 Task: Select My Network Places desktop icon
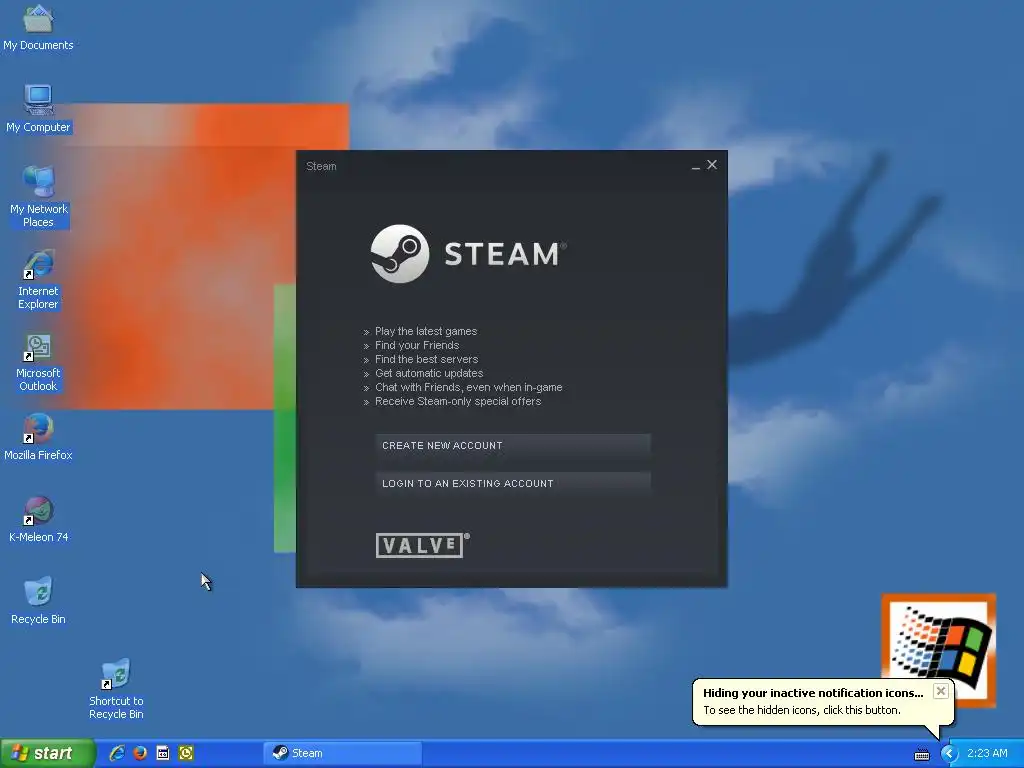click(x=38, y=197)
